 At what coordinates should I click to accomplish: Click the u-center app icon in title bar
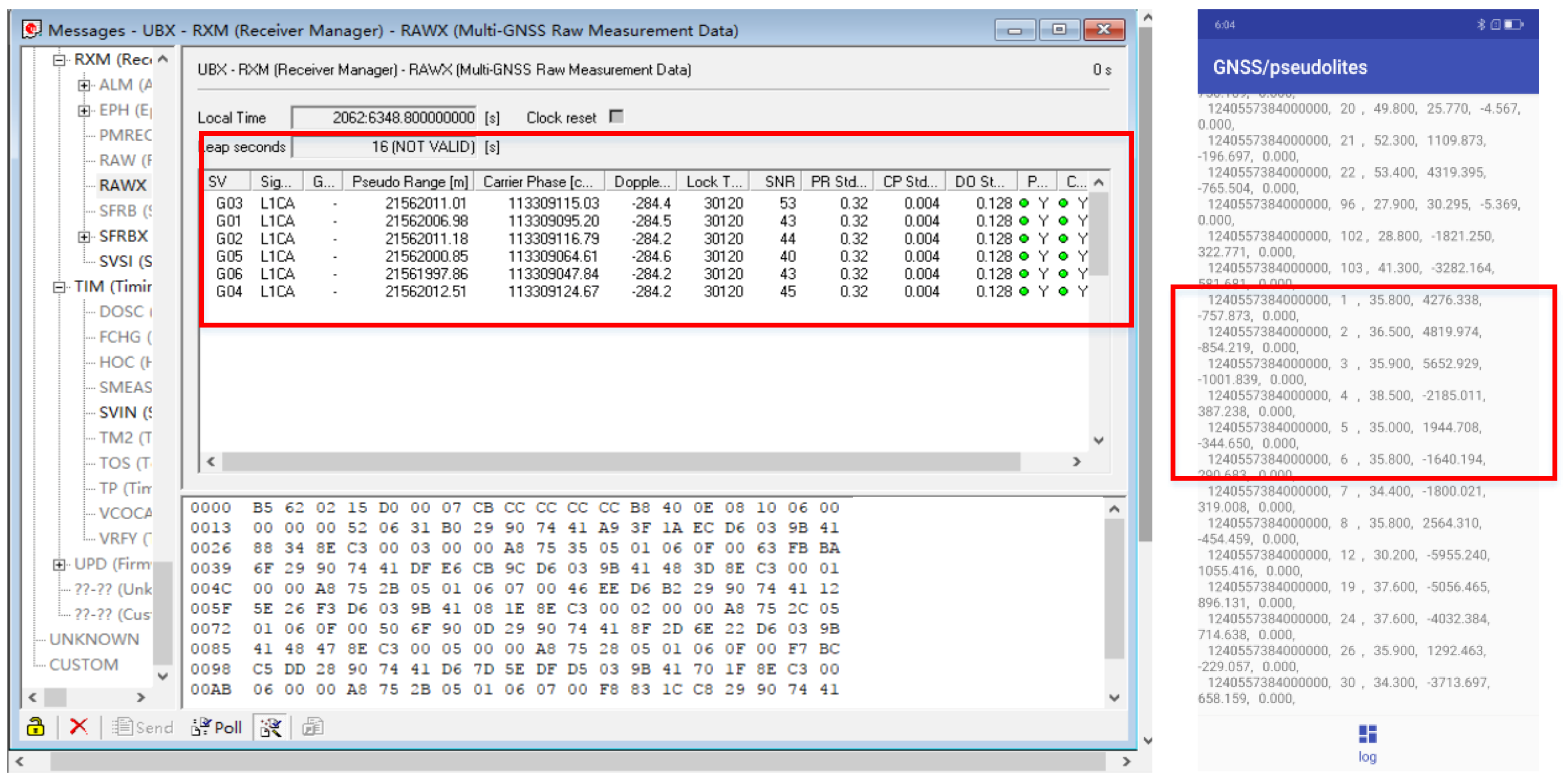pyautogui.click(x=31, y=29)
